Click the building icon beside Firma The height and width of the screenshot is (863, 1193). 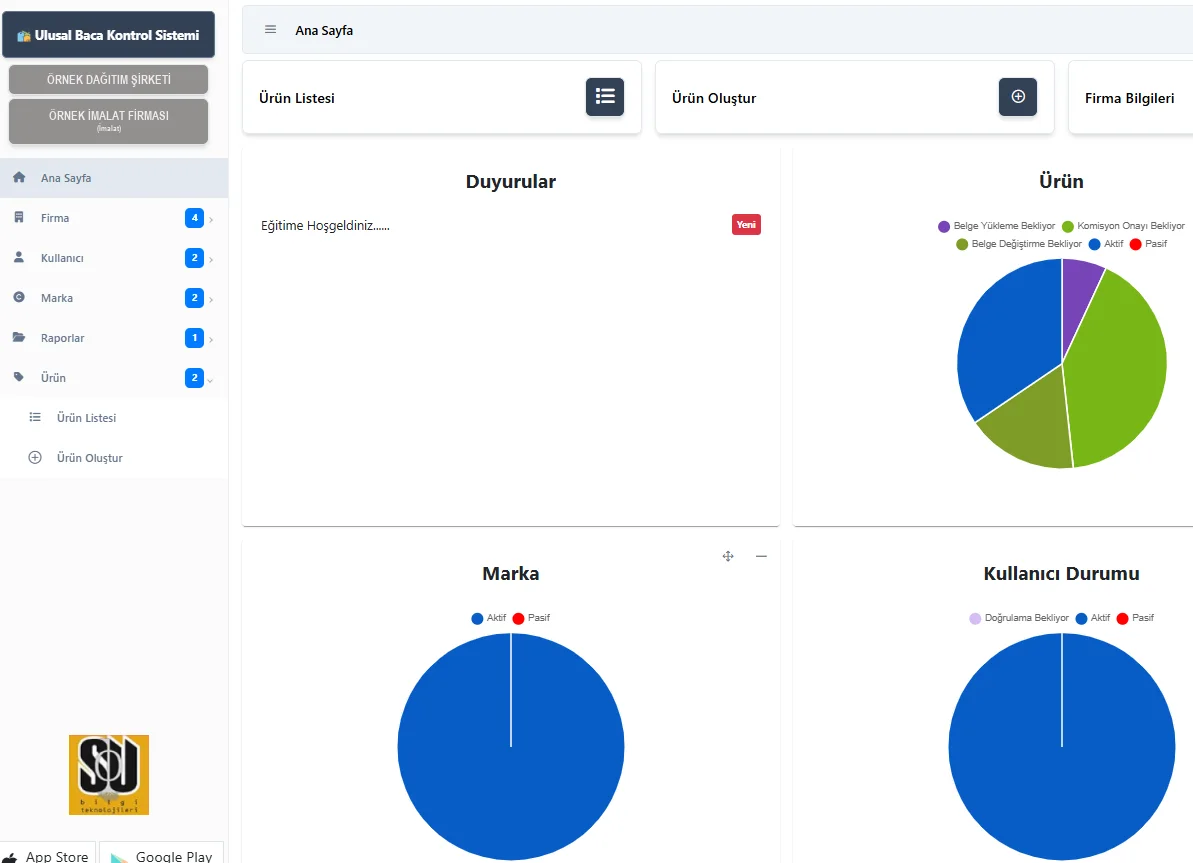pyautogui.click(x=19, y=218)
